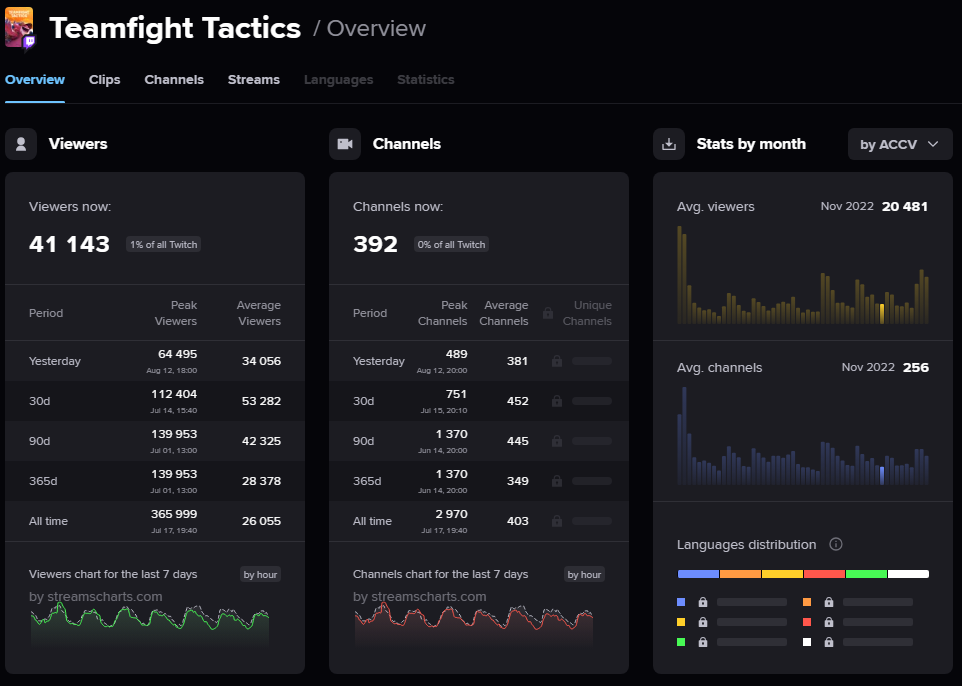Click the lock icon in Yesterday channels row

point(557,361)
